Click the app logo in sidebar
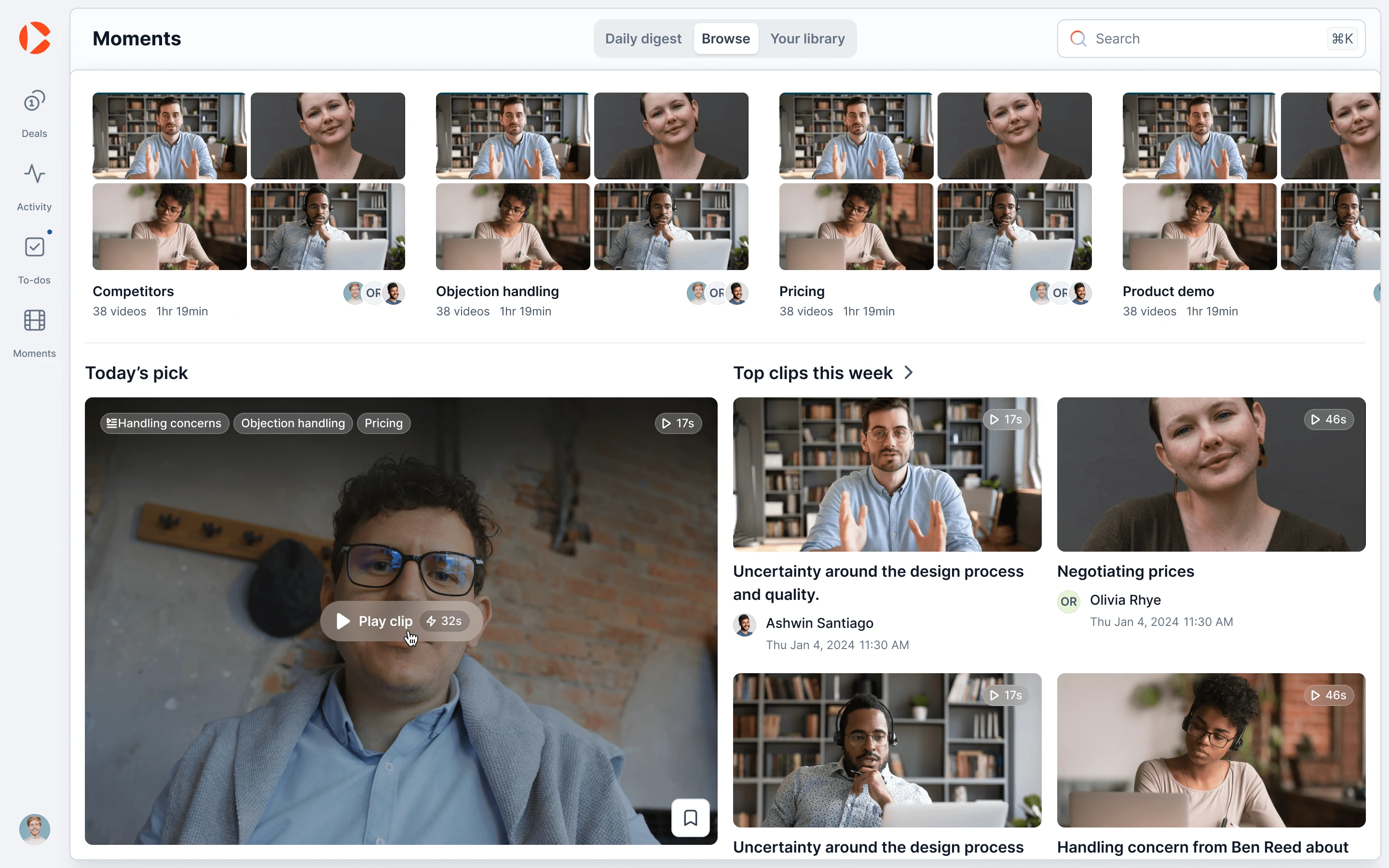Viewport: 1389px width, 868px height. click(34, 38)
